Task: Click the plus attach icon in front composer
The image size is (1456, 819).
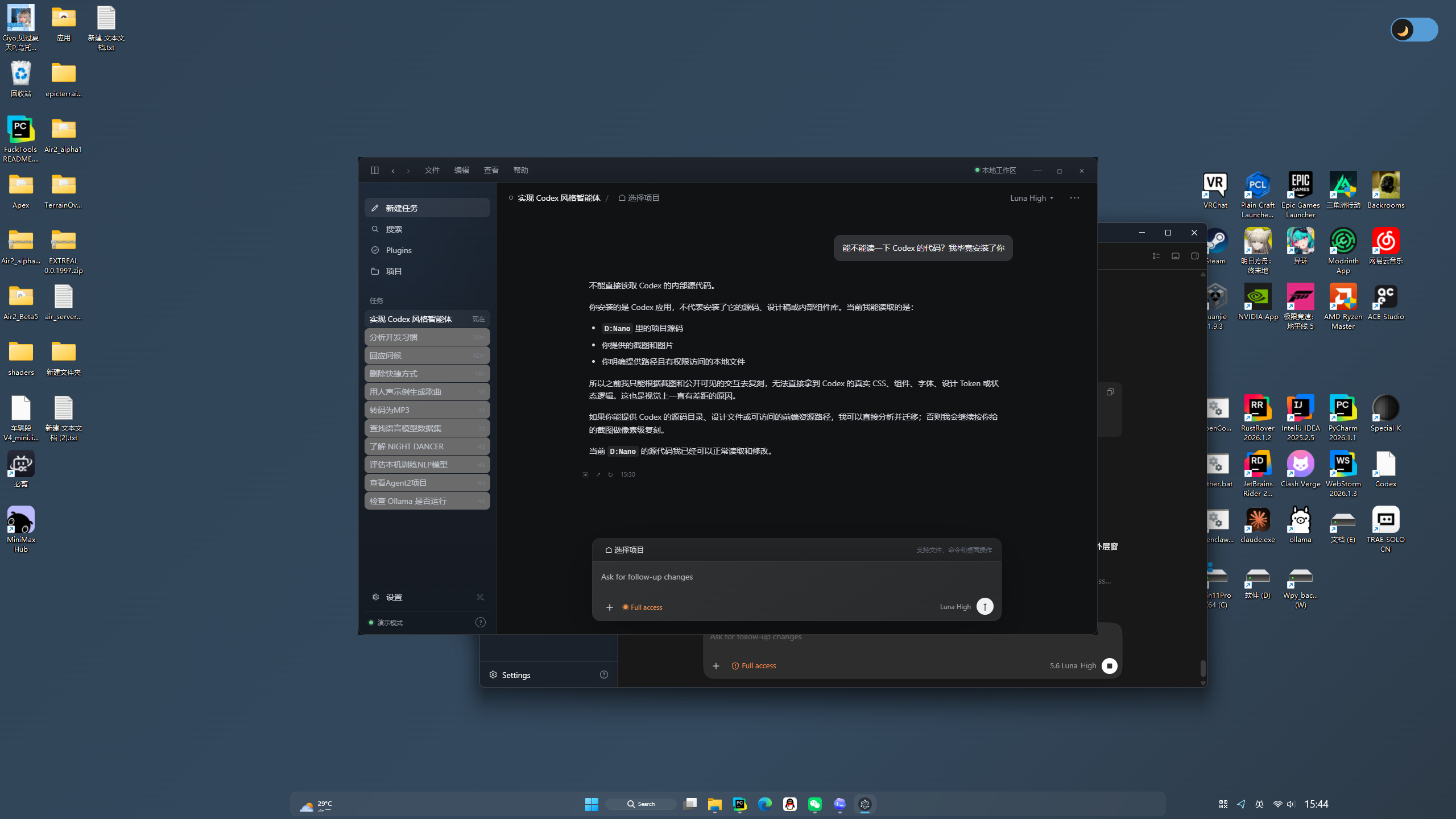Action: point(610,607)
